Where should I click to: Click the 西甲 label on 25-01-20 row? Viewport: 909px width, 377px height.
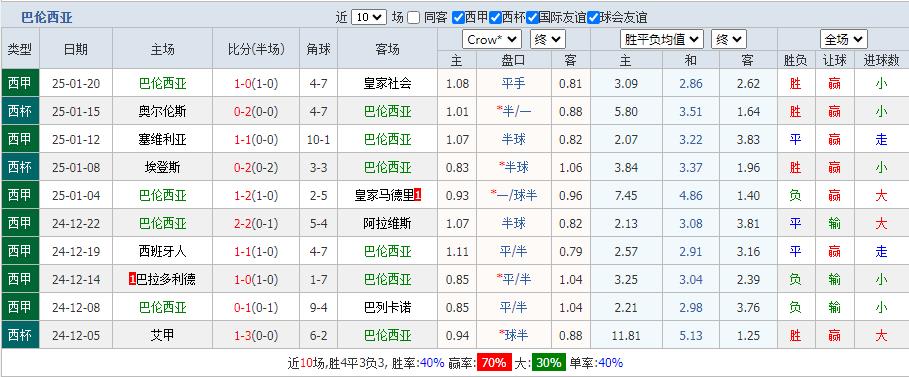[20, 84]
